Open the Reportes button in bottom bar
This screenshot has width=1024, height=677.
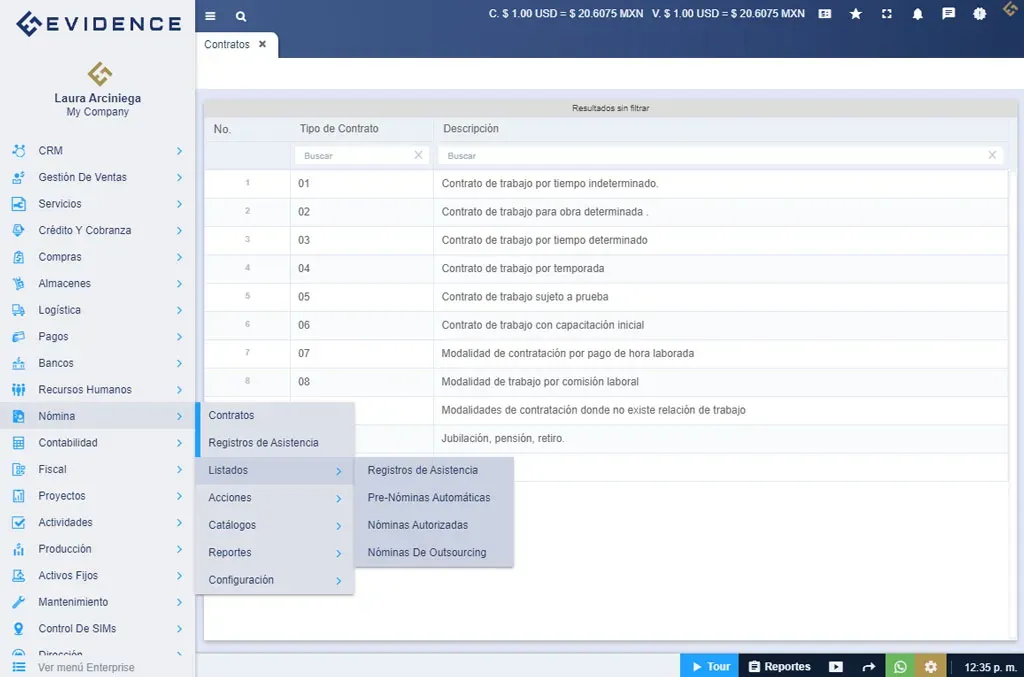pos(779,666)
